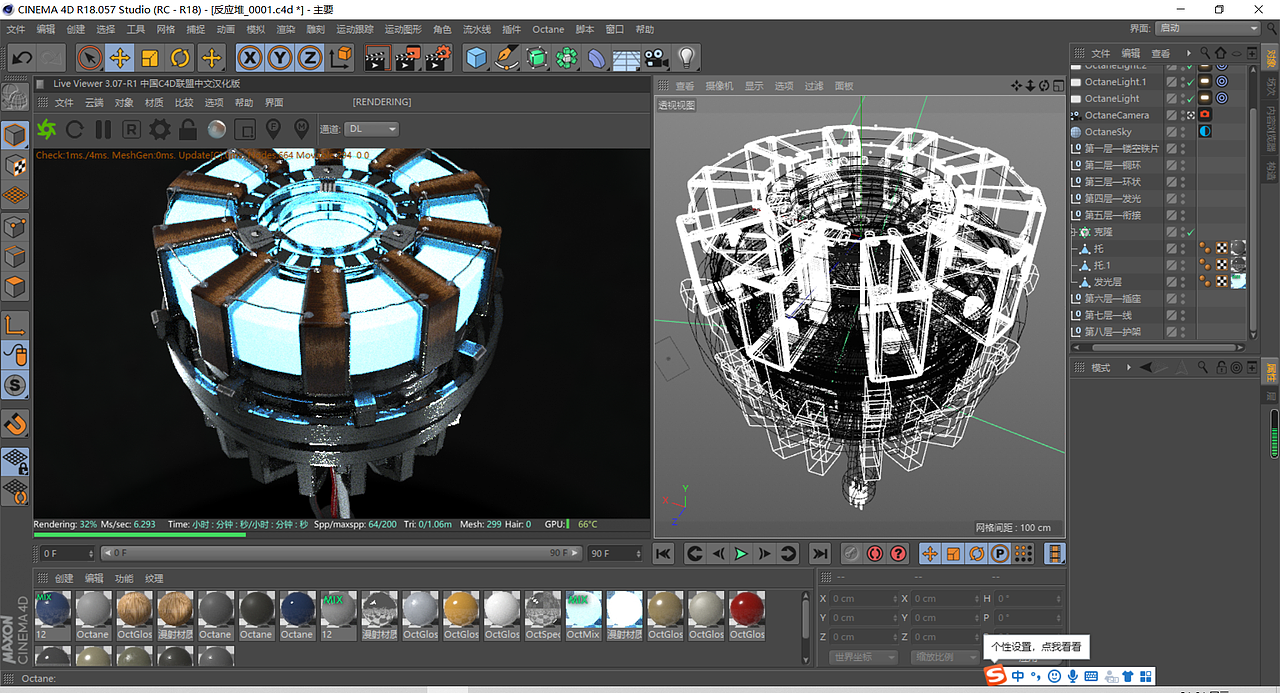Add a Camera object from toolbar
This screenshot has width=1280, height=693.
click(656, 58)
